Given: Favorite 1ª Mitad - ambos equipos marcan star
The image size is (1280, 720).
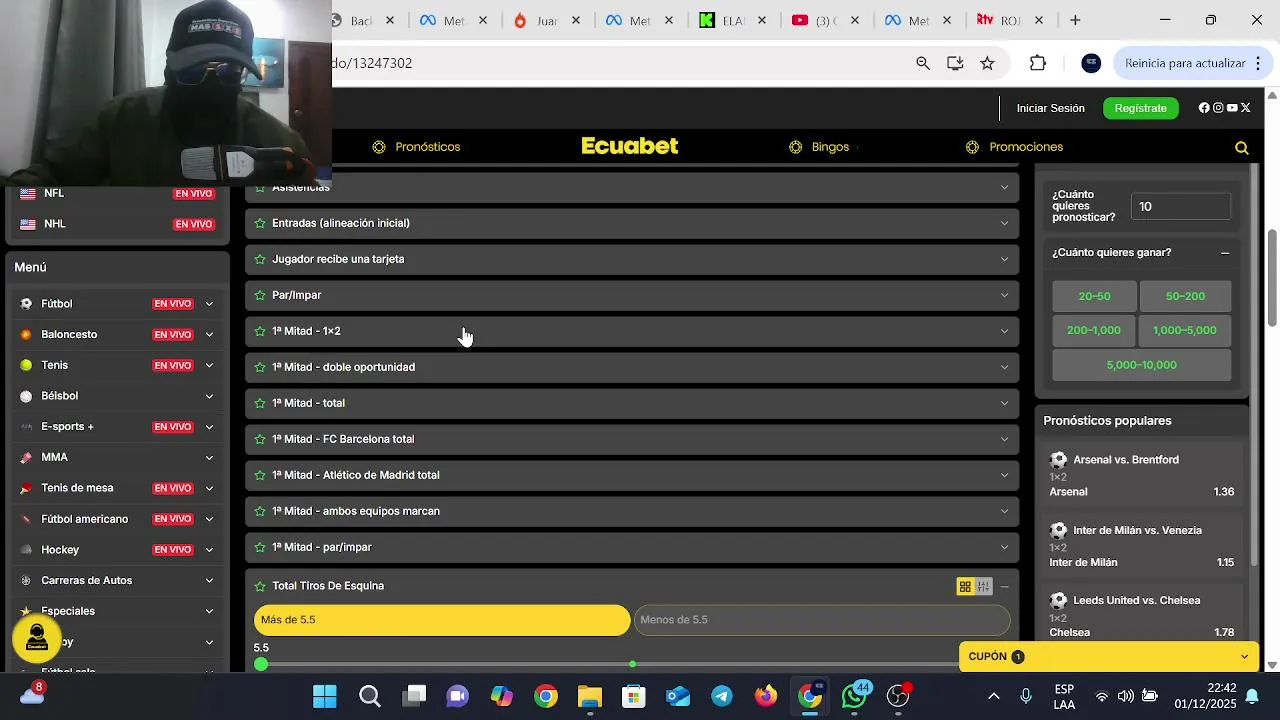Looking at the screenshot, I should [x=260, y=511].
